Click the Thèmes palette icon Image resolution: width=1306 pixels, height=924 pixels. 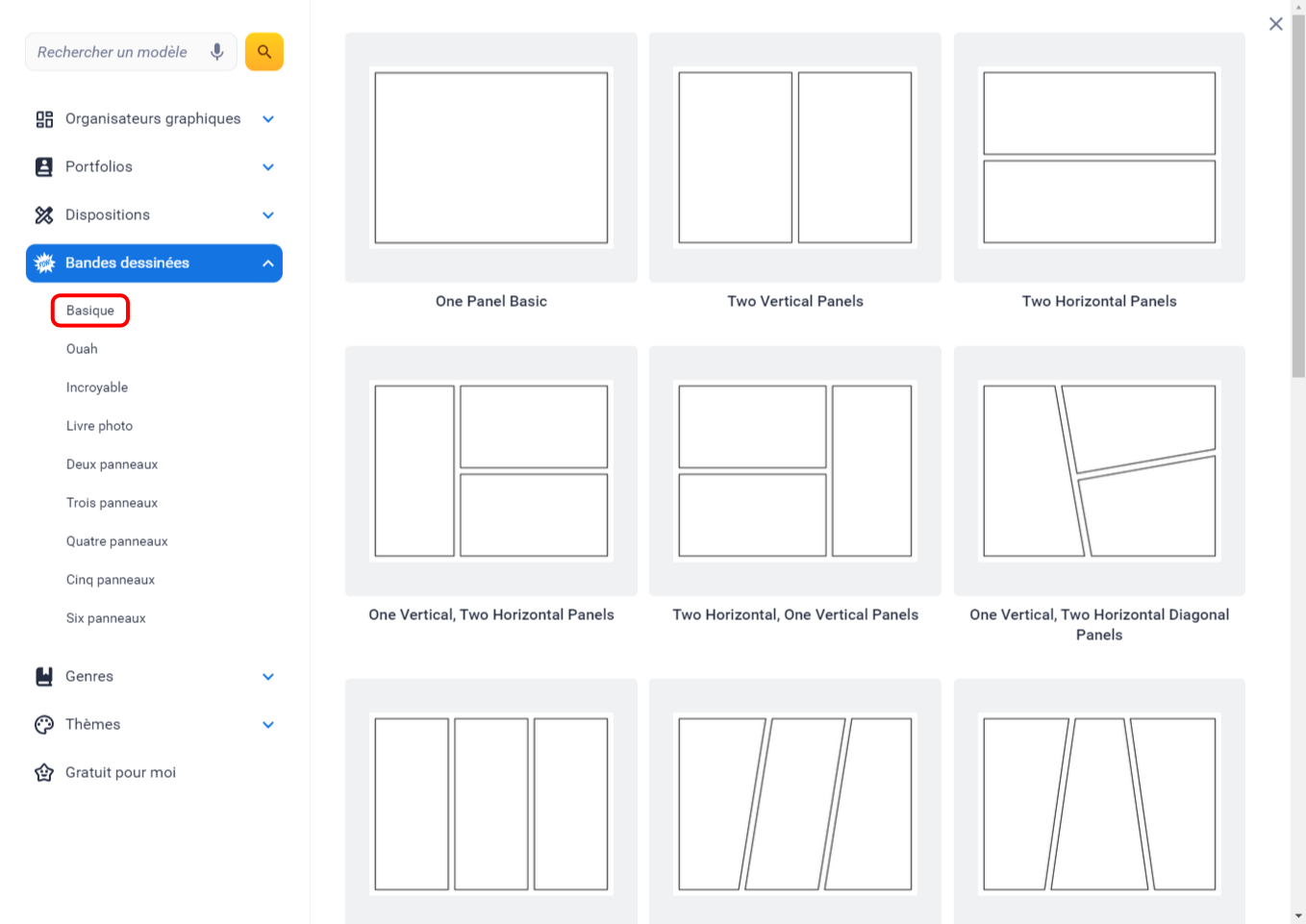44,725
